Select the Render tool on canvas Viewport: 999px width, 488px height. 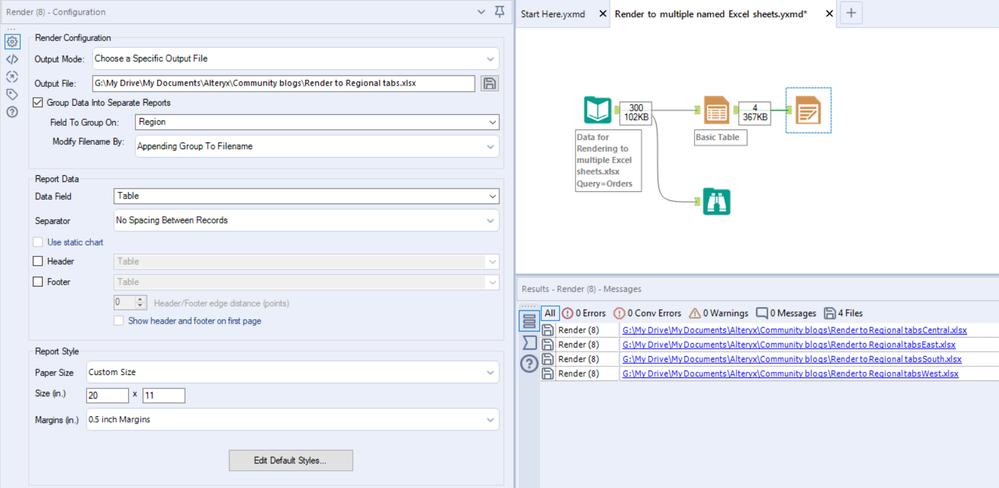[x=809, y=110]
